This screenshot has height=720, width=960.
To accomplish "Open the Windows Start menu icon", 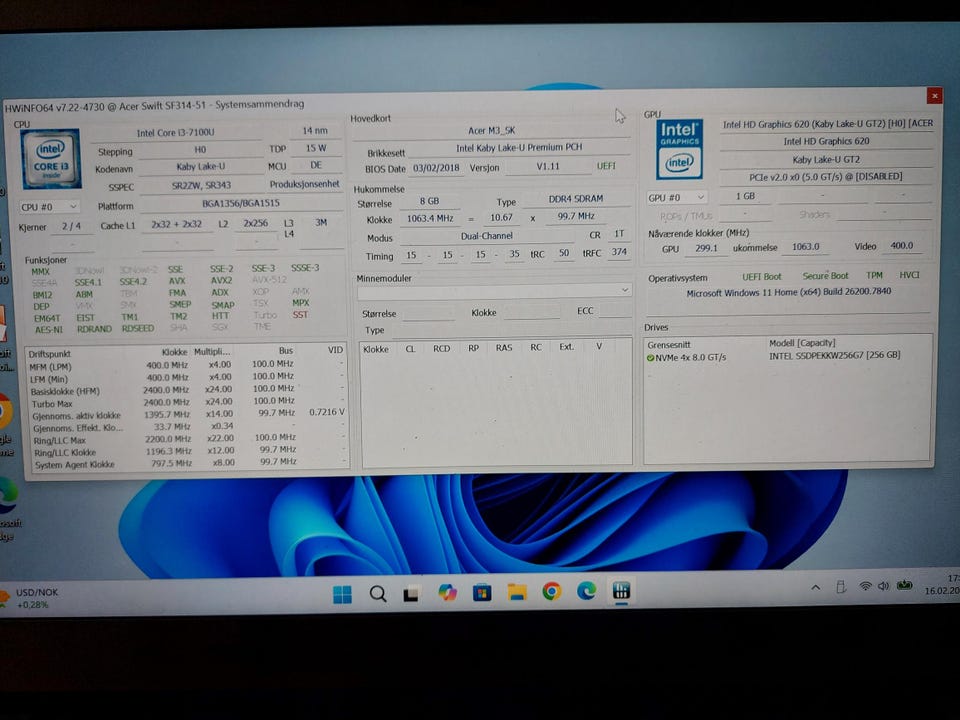I will 342,594.
